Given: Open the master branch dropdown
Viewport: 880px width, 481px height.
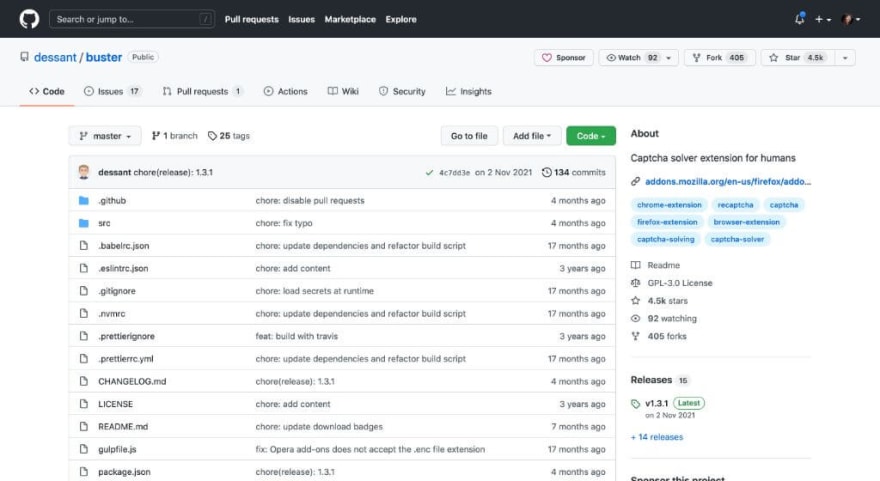Looking at the screenshot, I should [x=105, y=136].
